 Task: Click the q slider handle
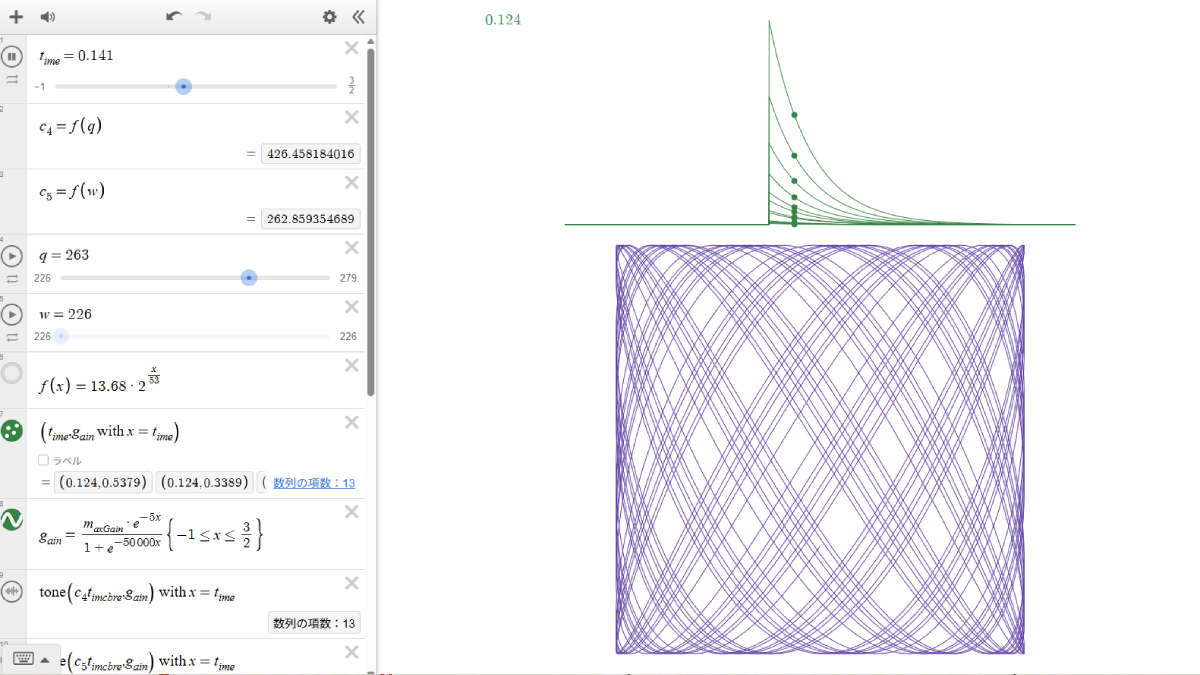coord(249,278)
